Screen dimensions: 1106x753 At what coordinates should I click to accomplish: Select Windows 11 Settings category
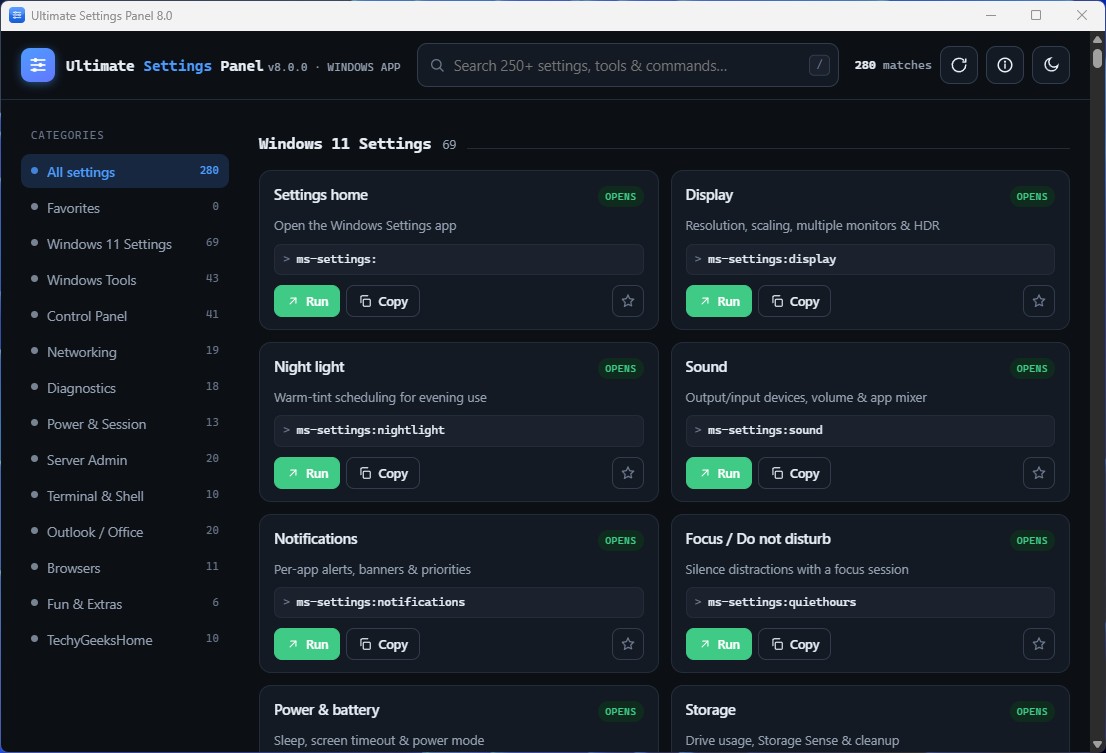125,243
